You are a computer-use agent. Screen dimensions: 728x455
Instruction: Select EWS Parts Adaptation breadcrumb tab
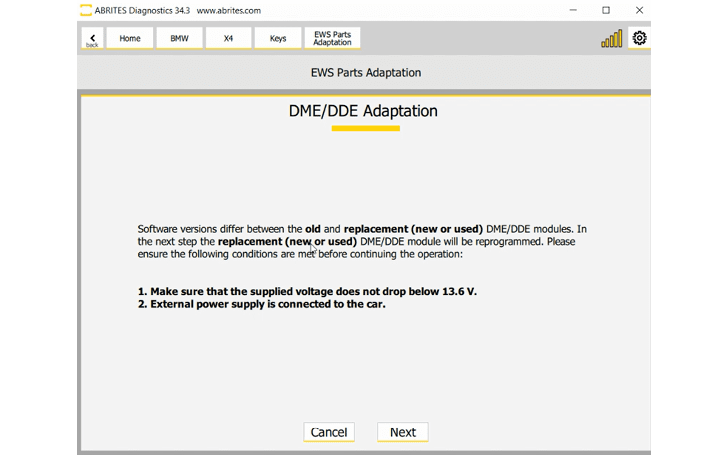point(332,38)
